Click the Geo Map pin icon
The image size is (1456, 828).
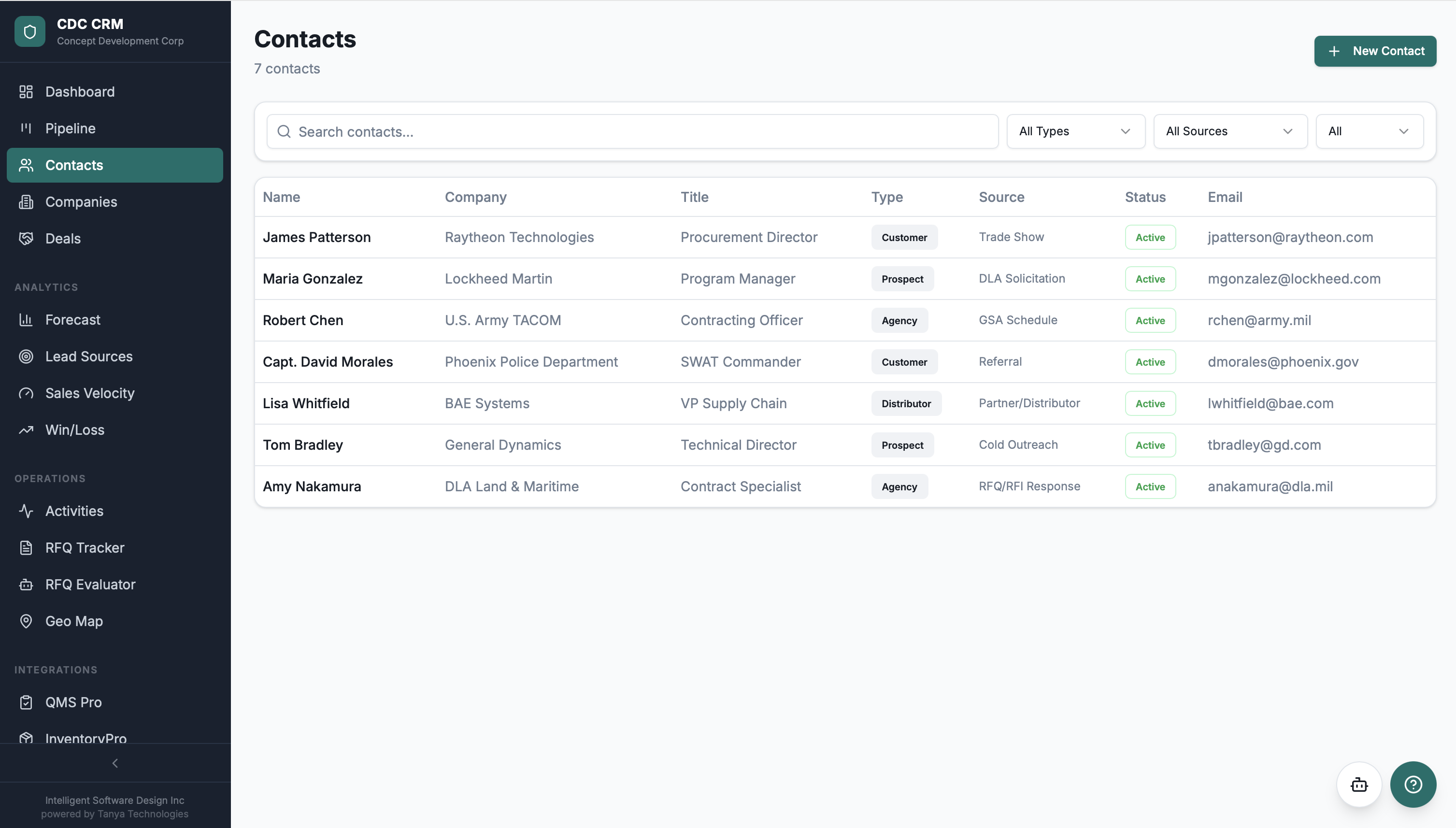26,621
